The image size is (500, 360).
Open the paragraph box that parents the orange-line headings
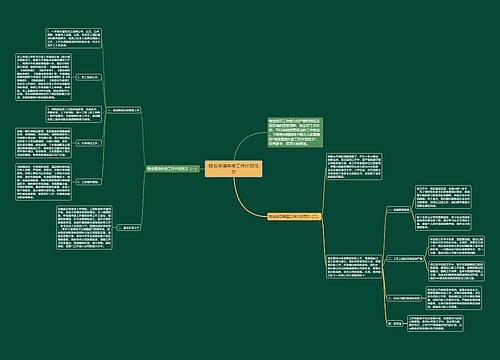(354, 266)
